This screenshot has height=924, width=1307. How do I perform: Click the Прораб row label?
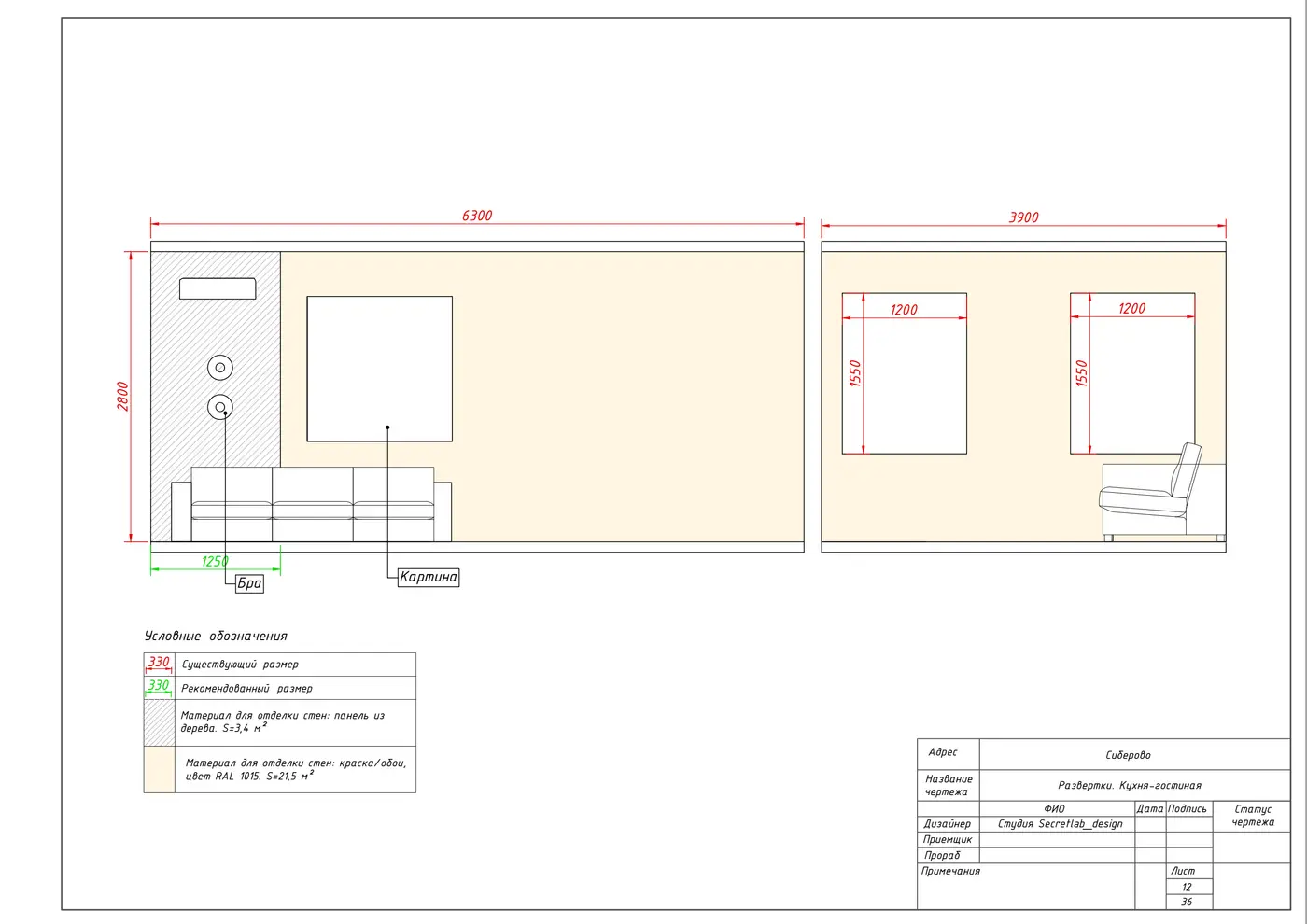coord(942,855)
